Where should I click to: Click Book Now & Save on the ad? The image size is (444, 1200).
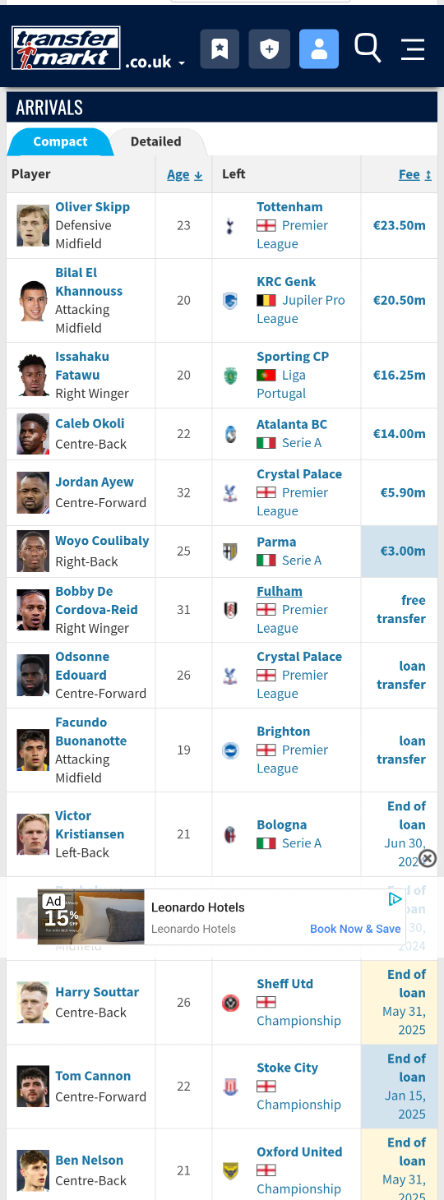(355, 929)
